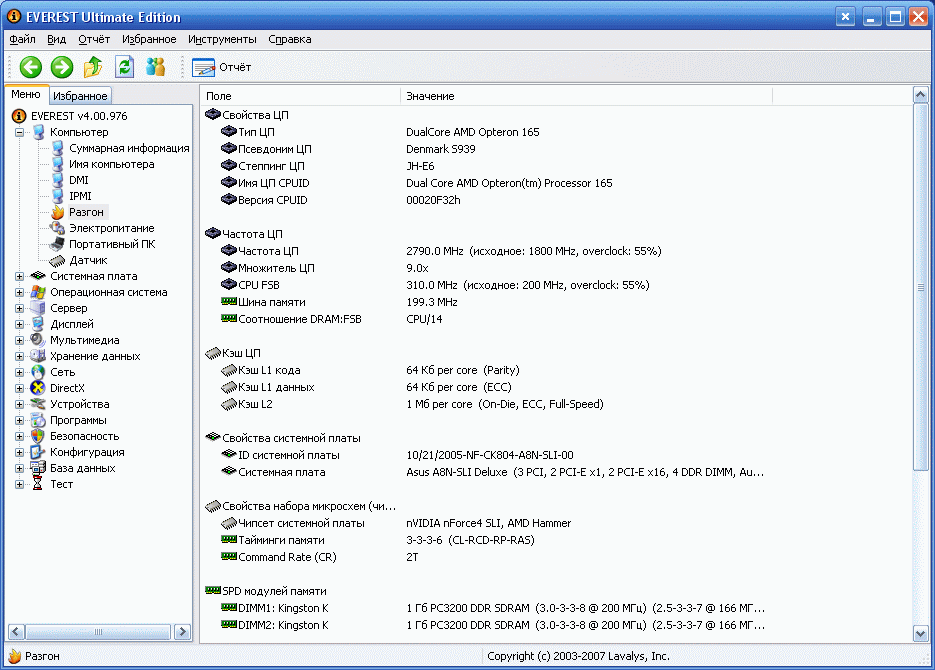The height and width of the screenshot is (670, 935).
Task: Click the Тест hourglass icon
Action: (38, 484)
